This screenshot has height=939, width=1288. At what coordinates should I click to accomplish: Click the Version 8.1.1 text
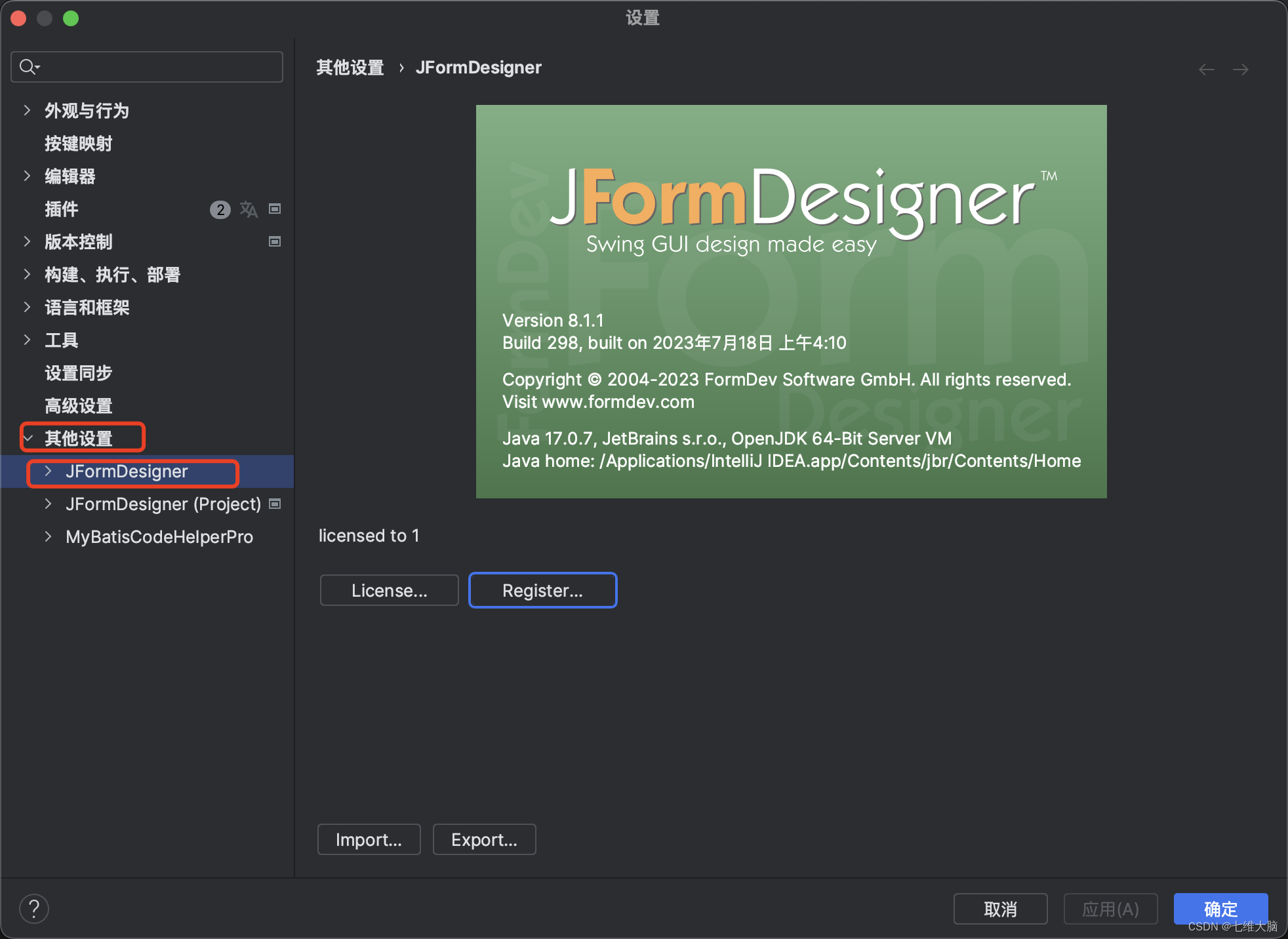coord(553,321)
